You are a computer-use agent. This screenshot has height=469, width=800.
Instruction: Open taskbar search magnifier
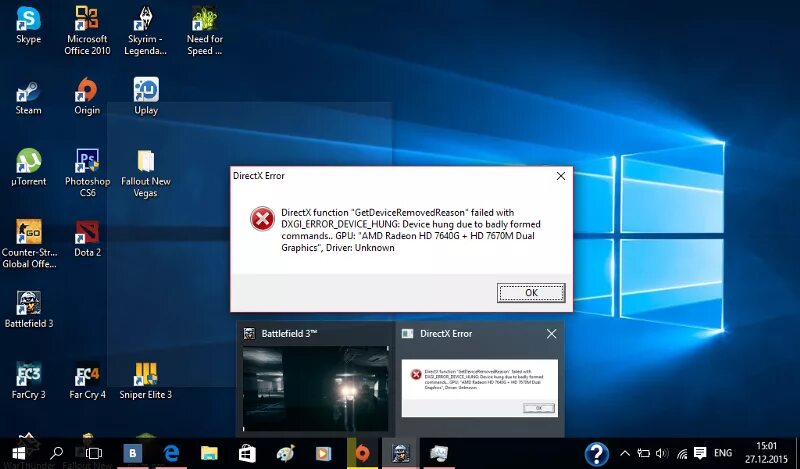(x=56, y=453)
